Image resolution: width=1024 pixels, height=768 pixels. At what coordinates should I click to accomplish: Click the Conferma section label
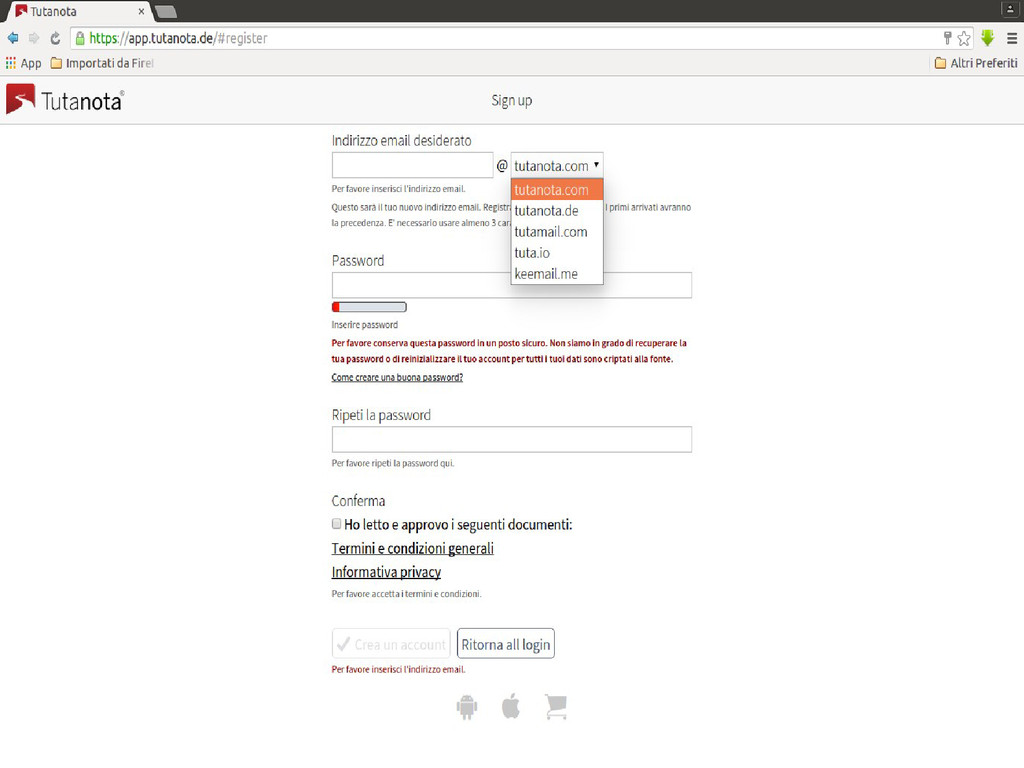[358, 501]
